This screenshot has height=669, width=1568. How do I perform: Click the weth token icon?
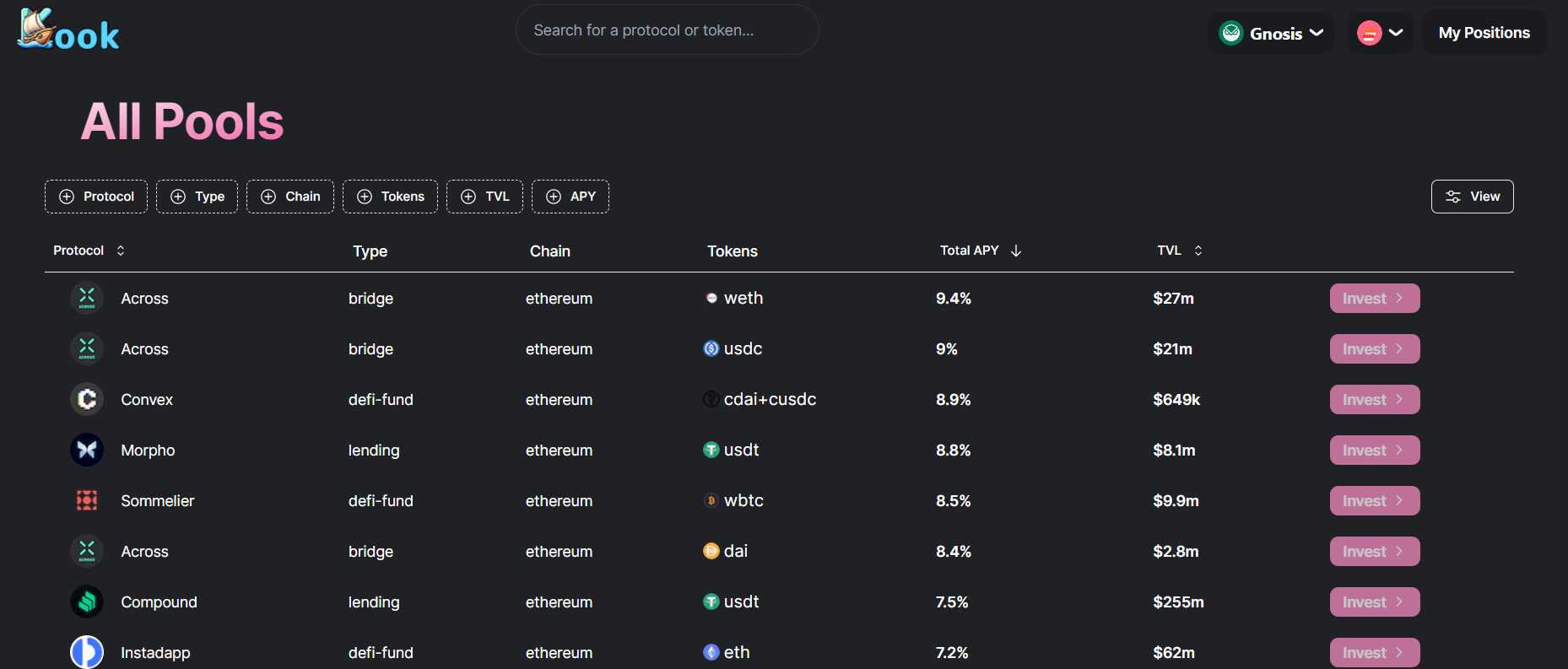click(x=711, y=298)
